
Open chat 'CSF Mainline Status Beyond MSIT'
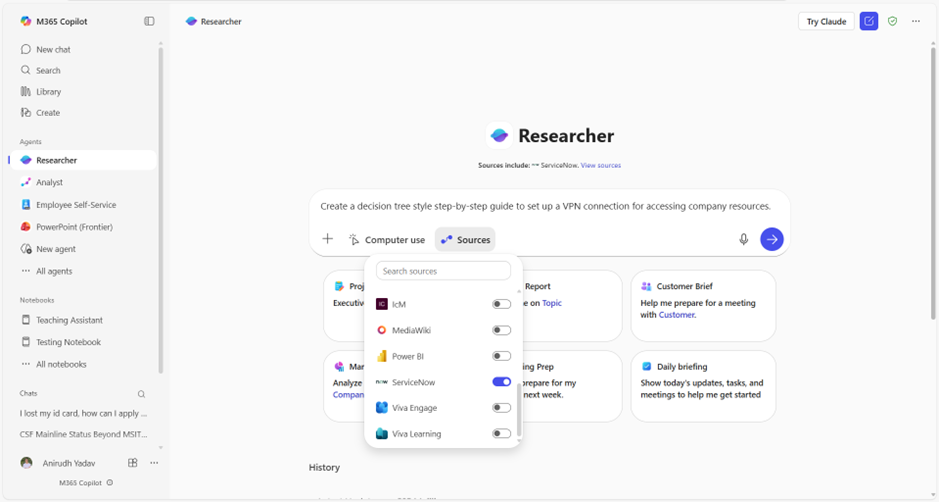(x=84, y=434)
